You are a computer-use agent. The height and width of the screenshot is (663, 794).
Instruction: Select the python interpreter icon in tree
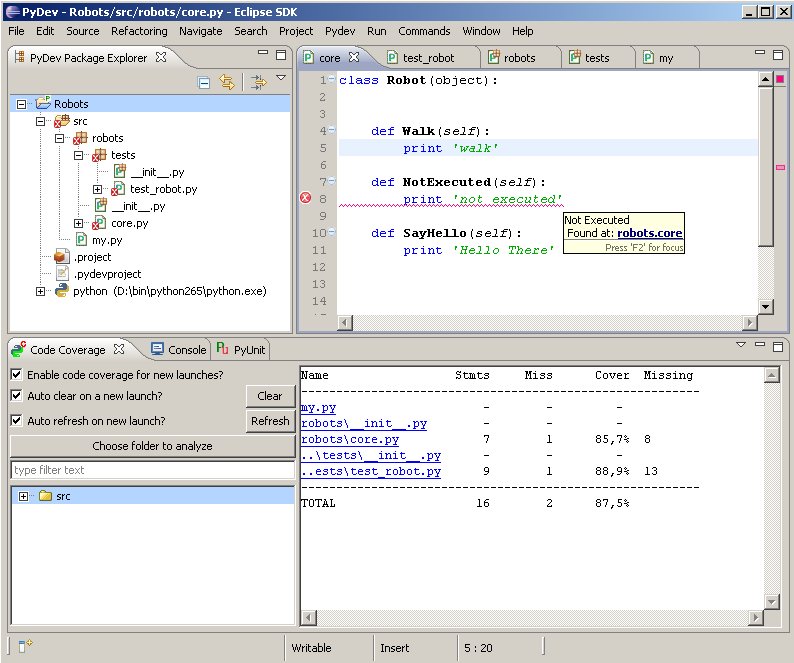coord(62,291)
